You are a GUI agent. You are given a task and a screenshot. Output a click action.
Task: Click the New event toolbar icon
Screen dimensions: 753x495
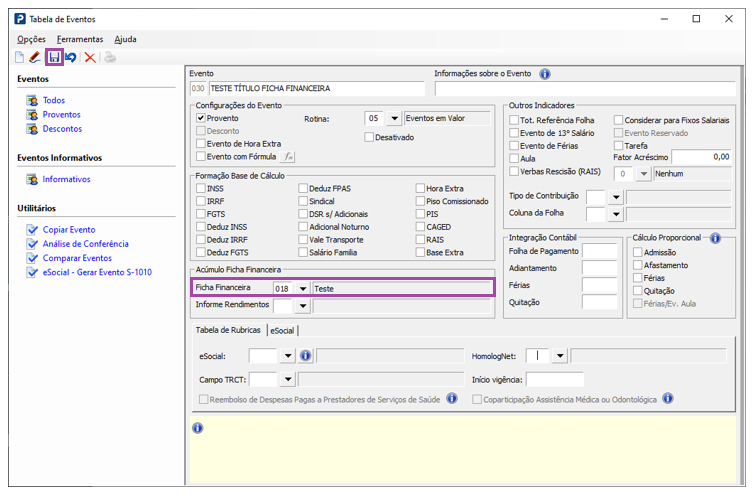pos(20,58)
